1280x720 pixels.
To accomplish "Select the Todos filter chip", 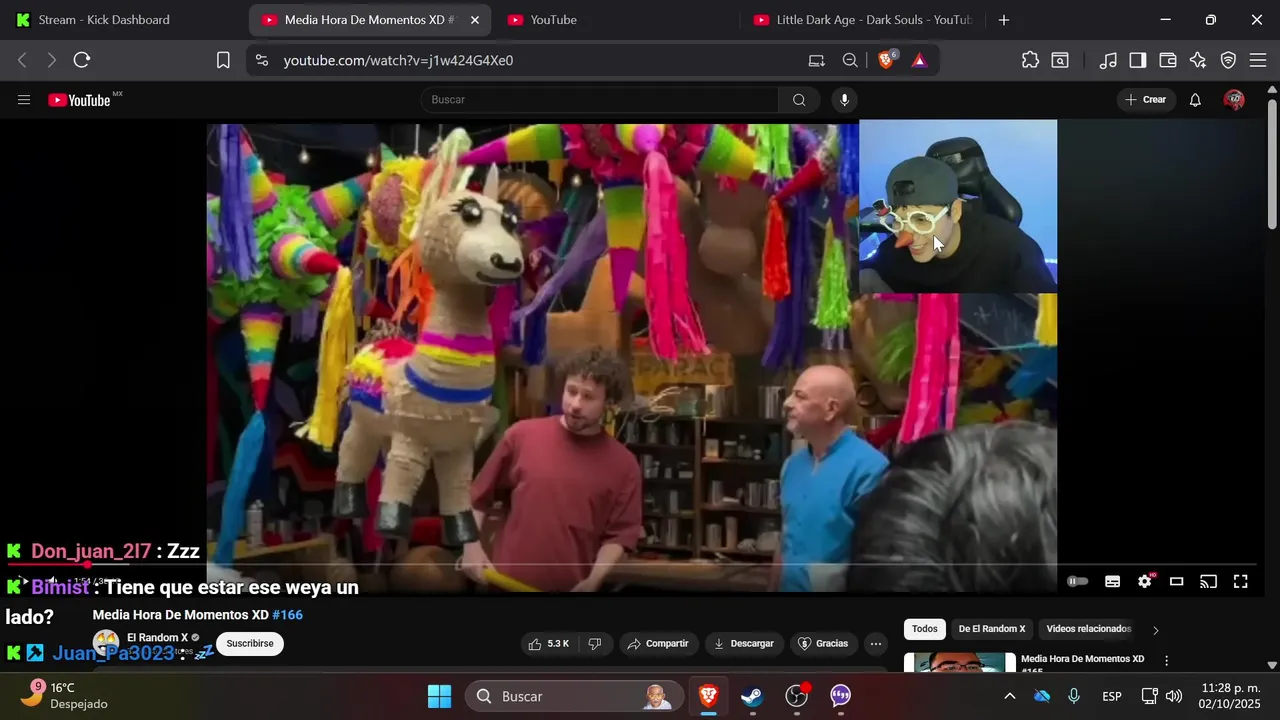I will click(925, 629).
